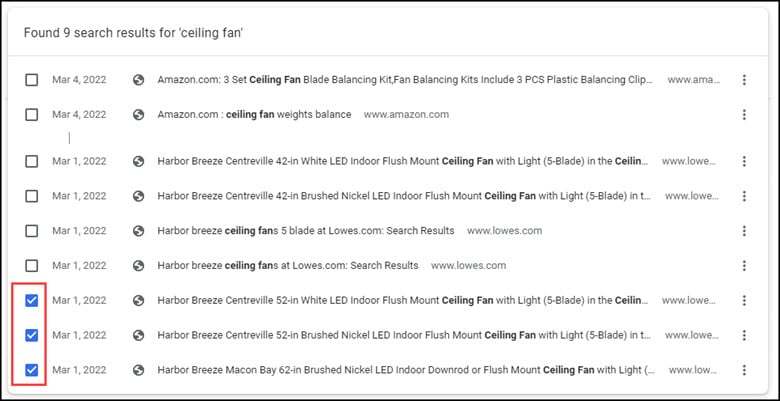Open Harbor breeze ceiling fans 5 blade search link
This screenshot has width=780, height=401.
point(306,231)
